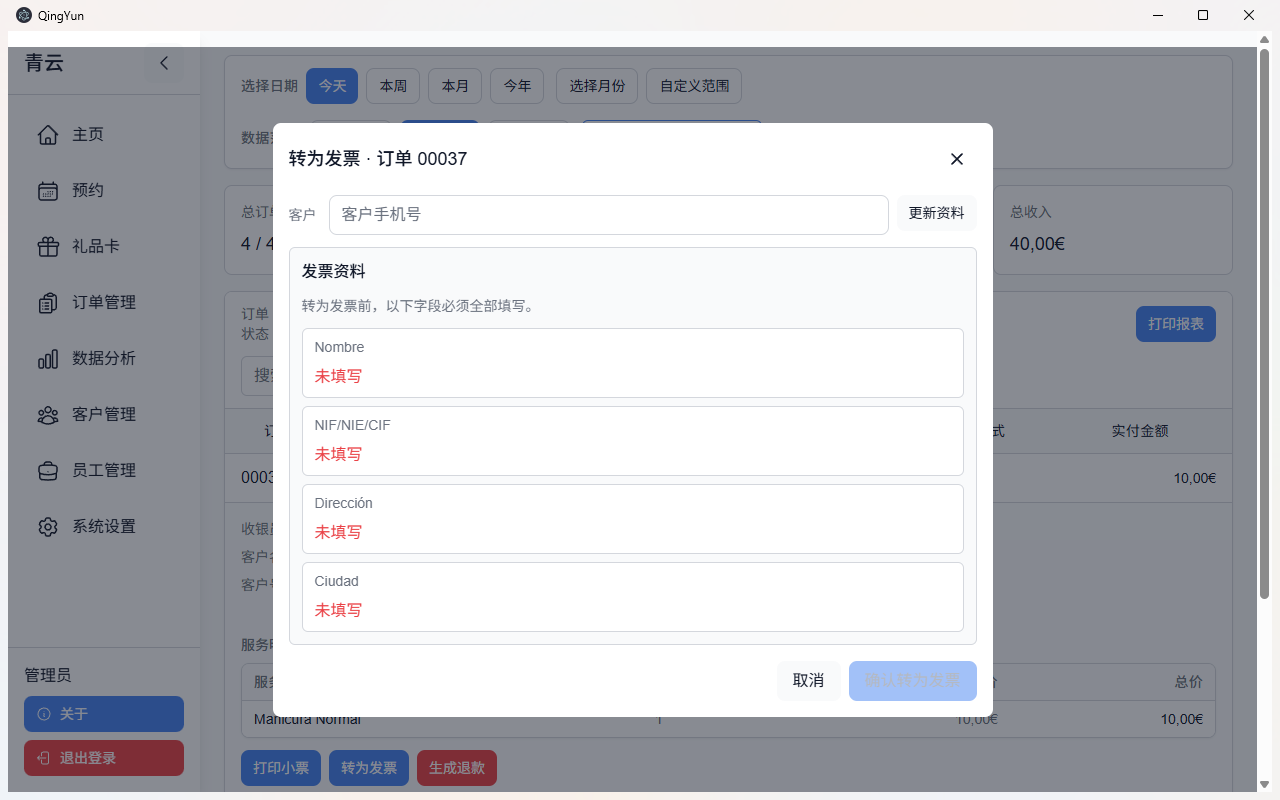Click the 退出登录 button
Screen dimensions: 1280x800
[x=104, y=758]
